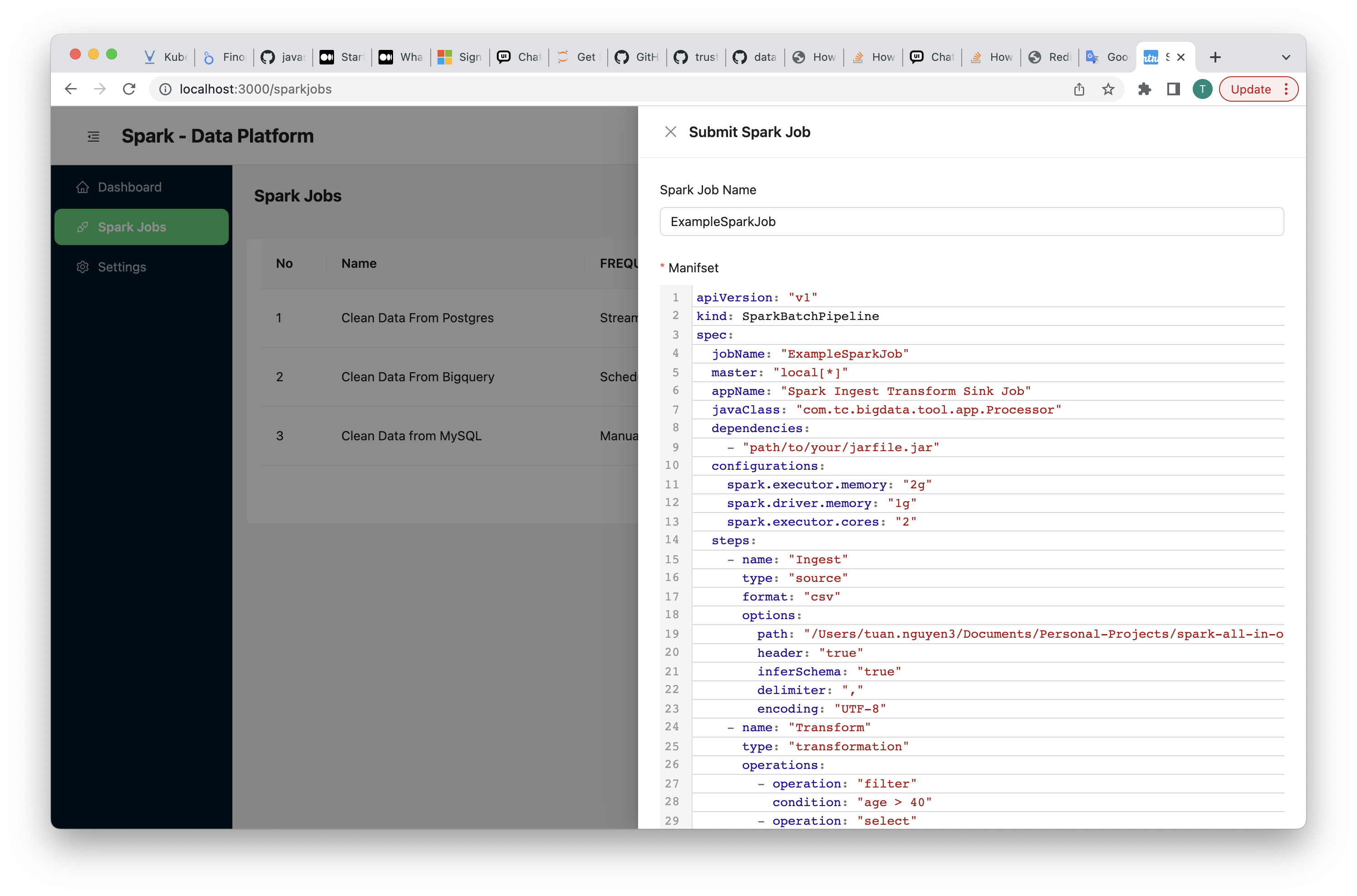1357x896 pixels.
Task: Click the macOS yellow minimize button
Action: click(93, 54)
